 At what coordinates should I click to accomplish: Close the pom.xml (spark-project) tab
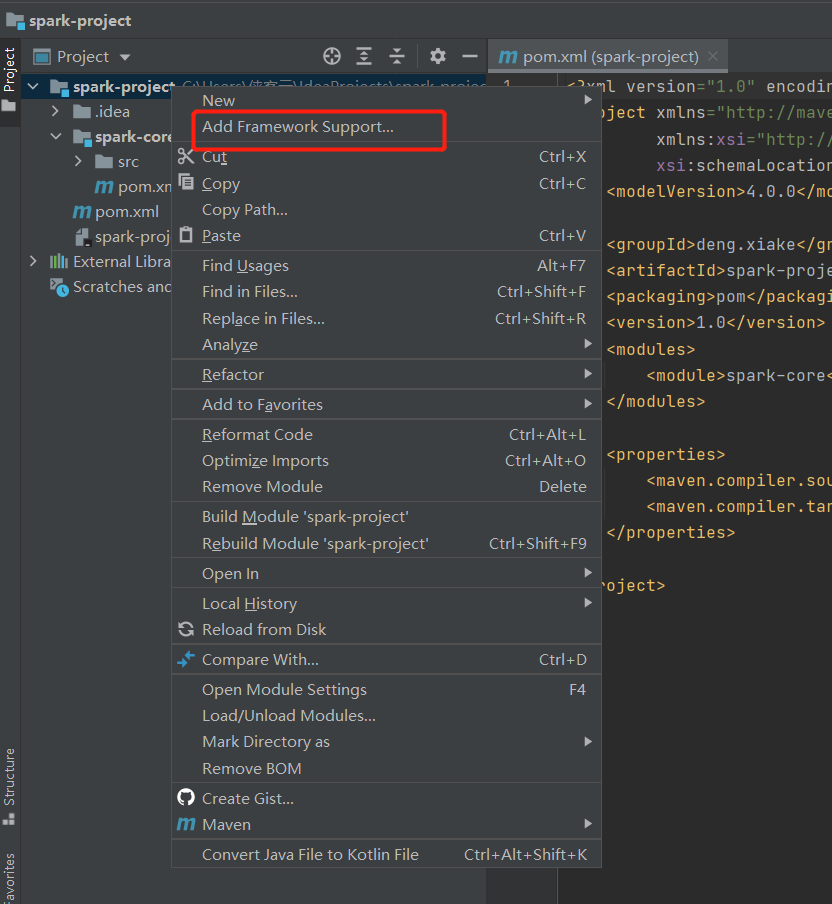tap(713, 56)
